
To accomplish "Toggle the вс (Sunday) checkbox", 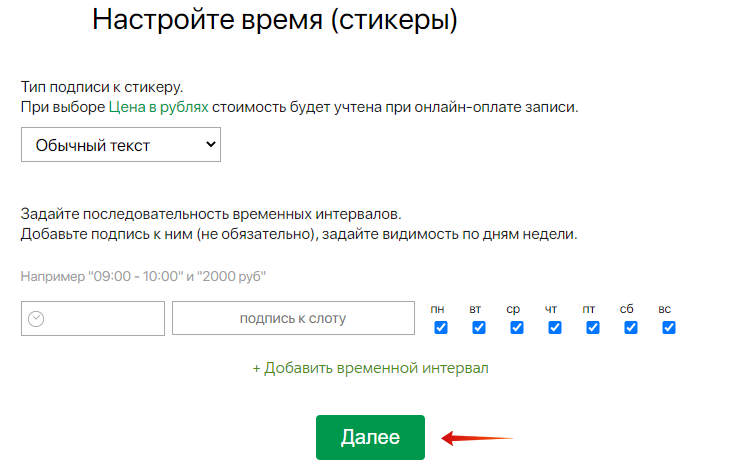I will point(668,327).
